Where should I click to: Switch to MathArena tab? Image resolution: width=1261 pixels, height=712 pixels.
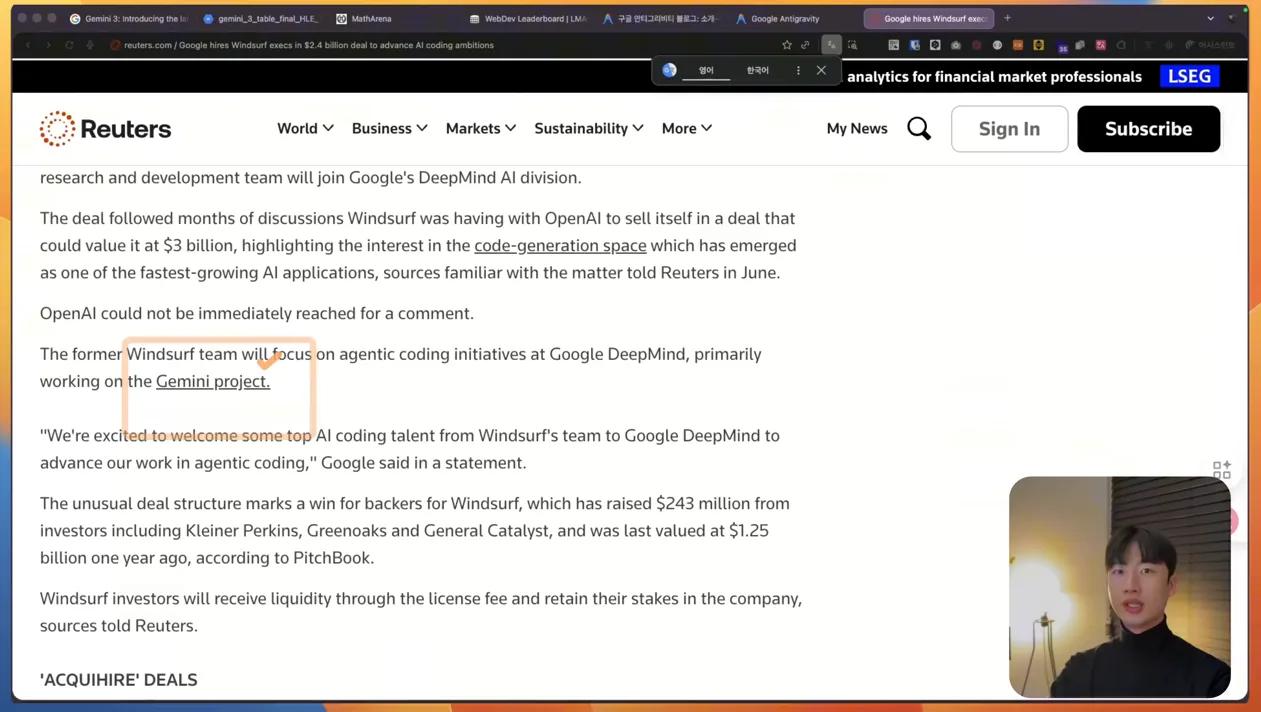364,18
